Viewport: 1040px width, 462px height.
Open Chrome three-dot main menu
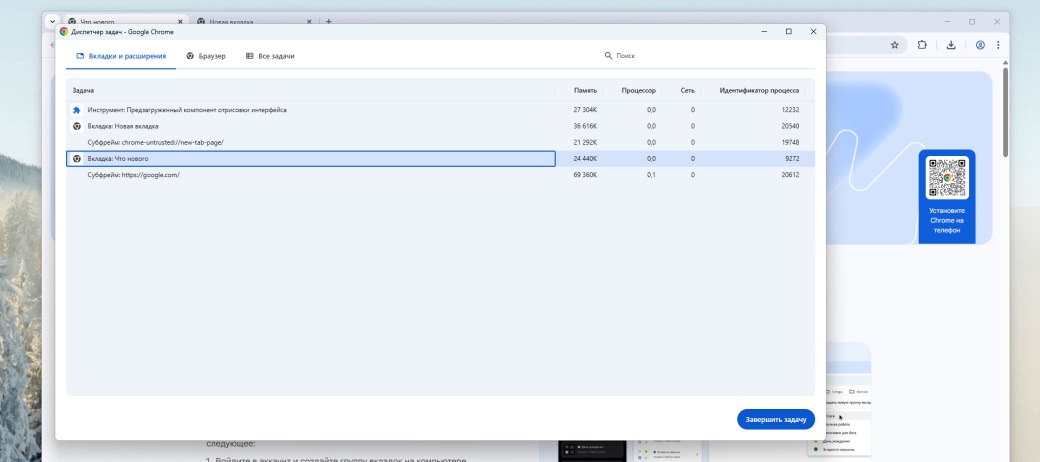pos(998,45)
